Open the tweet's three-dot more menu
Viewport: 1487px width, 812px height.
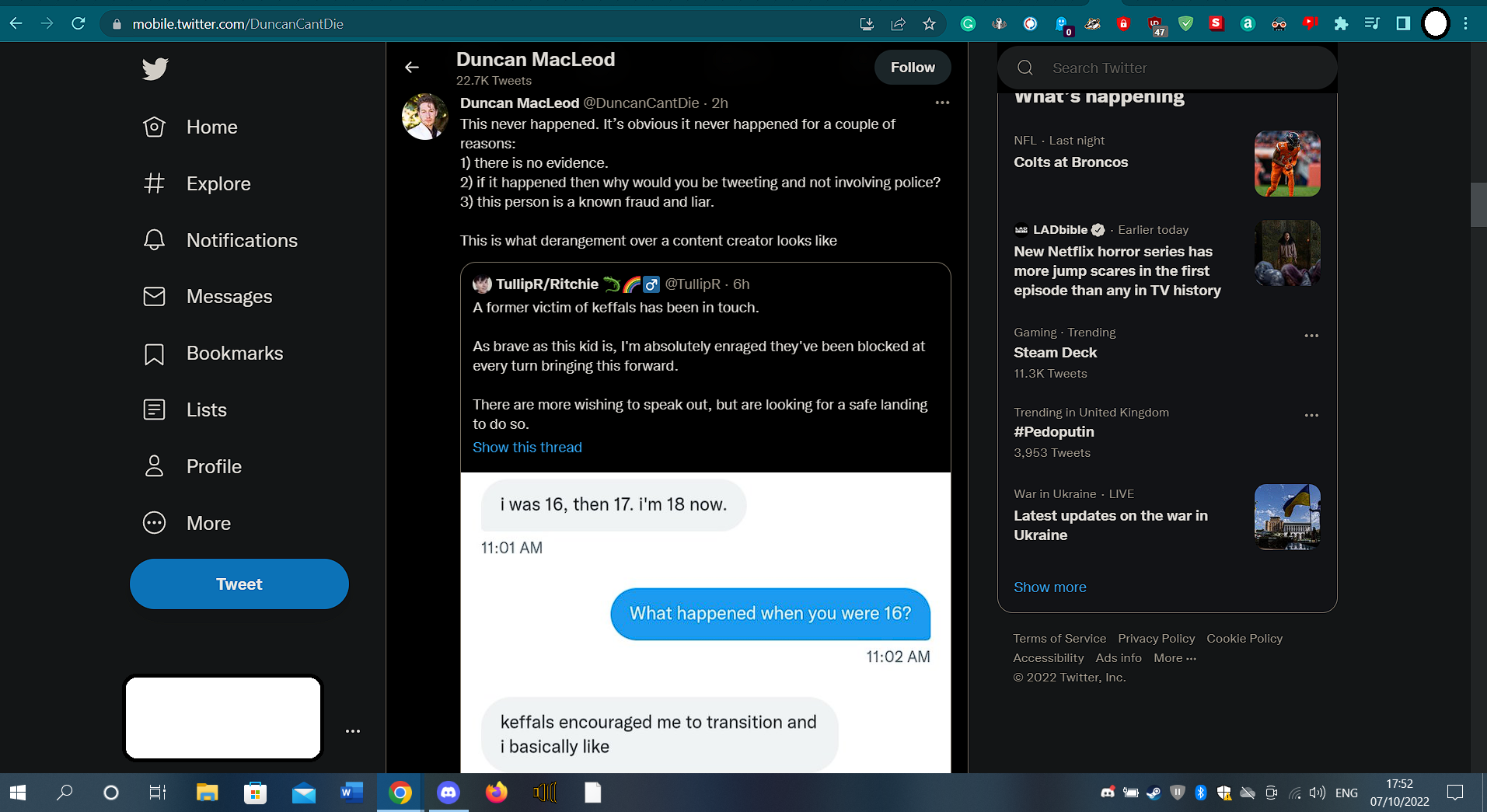[942, 103]
